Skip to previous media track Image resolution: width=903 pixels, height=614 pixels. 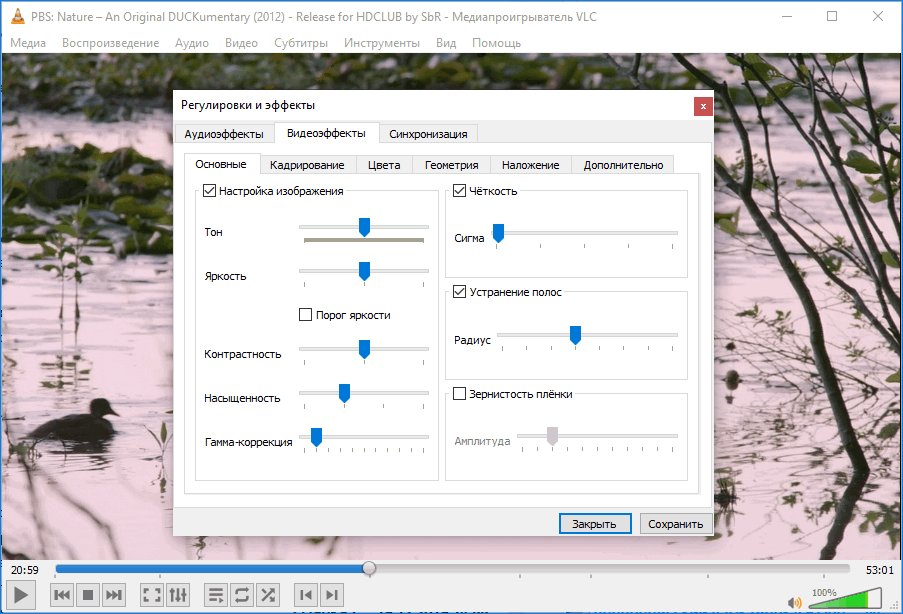(61, 596)
